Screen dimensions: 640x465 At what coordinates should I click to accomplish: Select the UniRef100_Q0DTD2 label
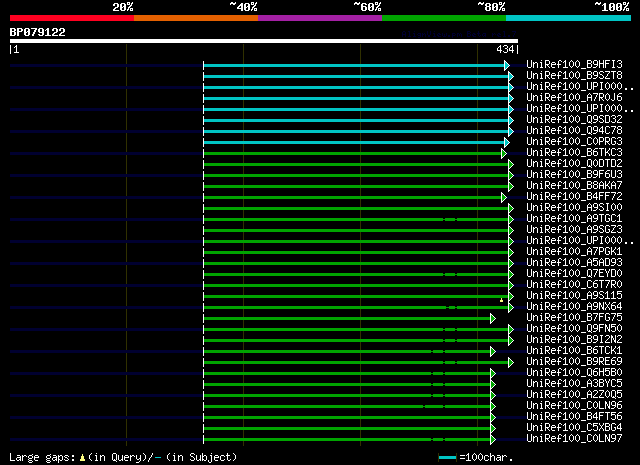(574, 163)
